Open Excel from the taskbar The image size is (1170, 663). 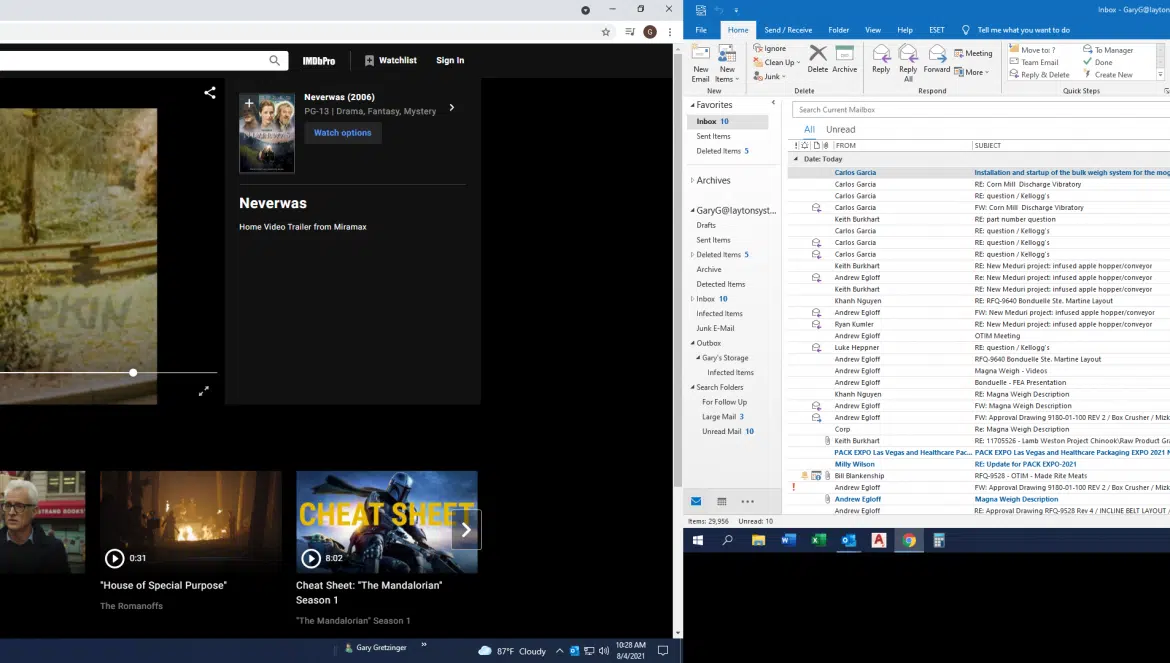click(x=818, y=541)
